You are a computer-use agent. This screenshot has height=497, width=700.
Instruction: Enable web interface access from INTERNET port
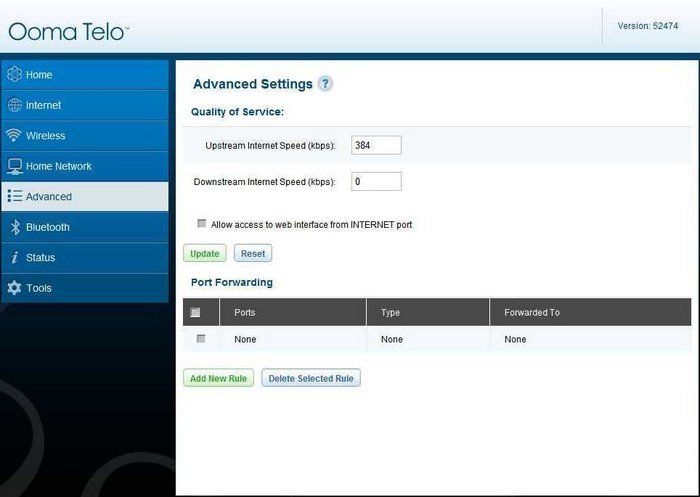click(202, 223)
